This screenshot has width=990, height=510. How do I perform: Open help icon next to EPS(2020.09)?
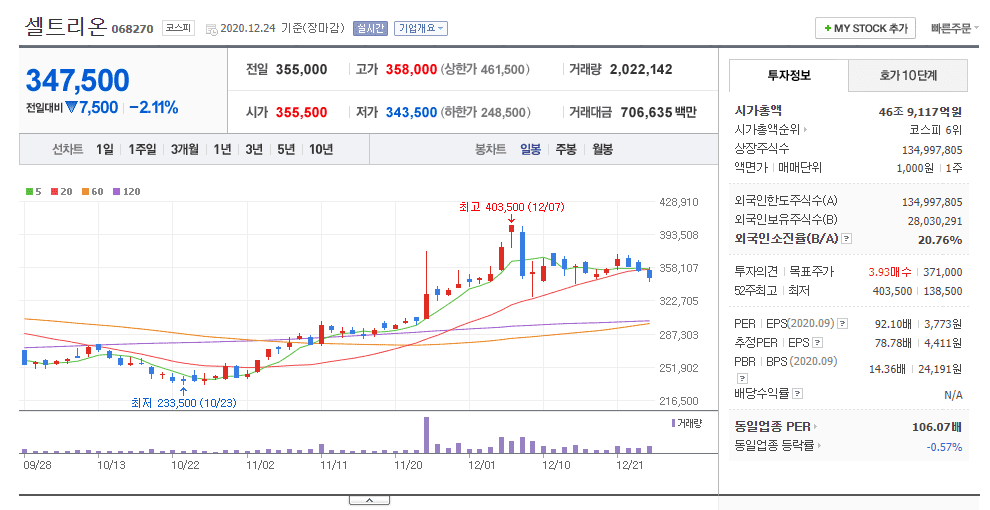(x=842, y=324)
